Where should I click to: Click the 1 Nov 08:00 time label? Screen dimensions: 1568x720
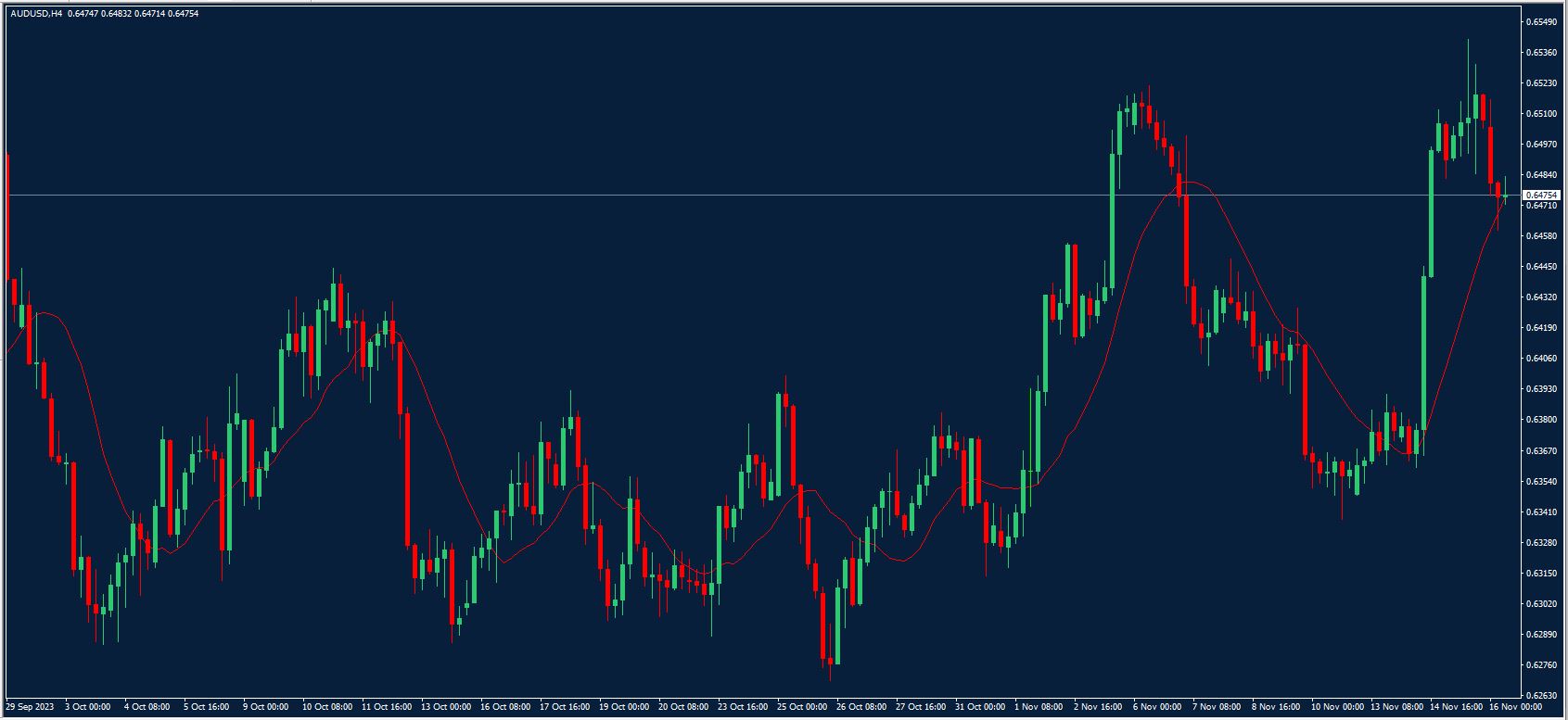click(1040, 707)
